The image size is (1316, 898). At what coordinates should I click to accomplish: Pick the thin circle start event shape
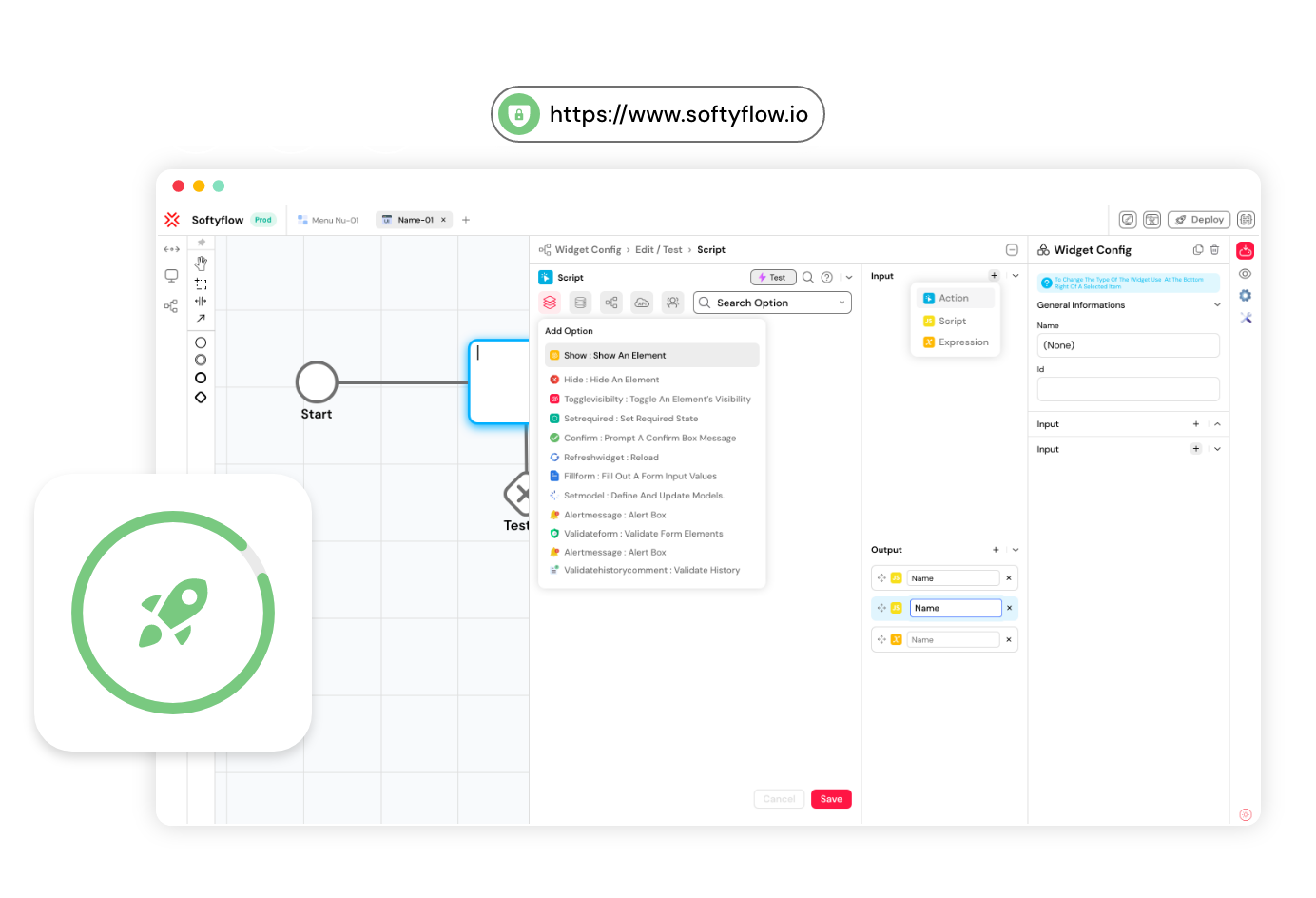[x=201, y=342]
